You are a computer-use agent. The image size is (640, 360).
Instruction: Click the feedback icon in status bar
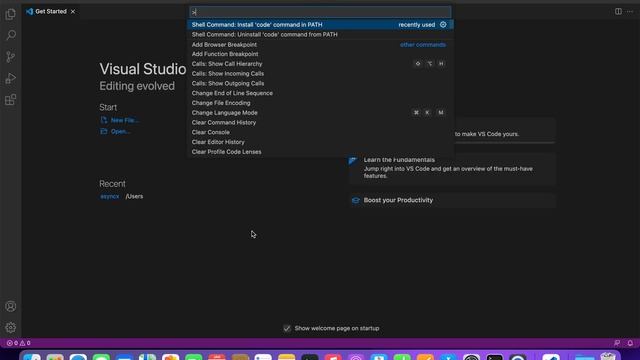tap(617, 343)
